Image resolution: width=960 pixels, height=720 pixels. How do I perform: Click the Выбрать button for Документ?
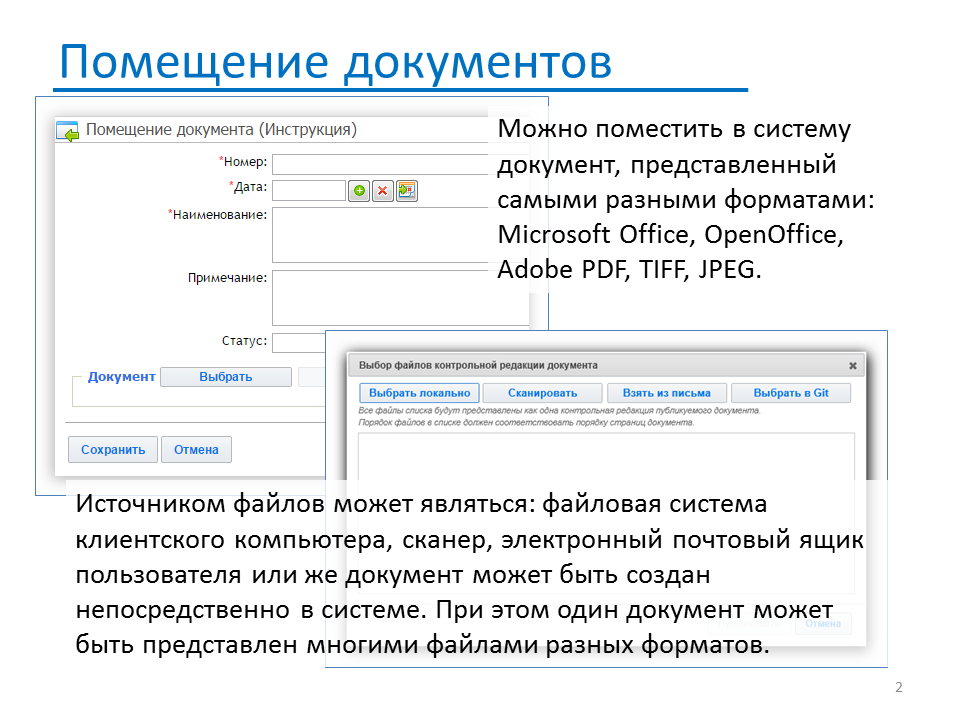point(226,377)
